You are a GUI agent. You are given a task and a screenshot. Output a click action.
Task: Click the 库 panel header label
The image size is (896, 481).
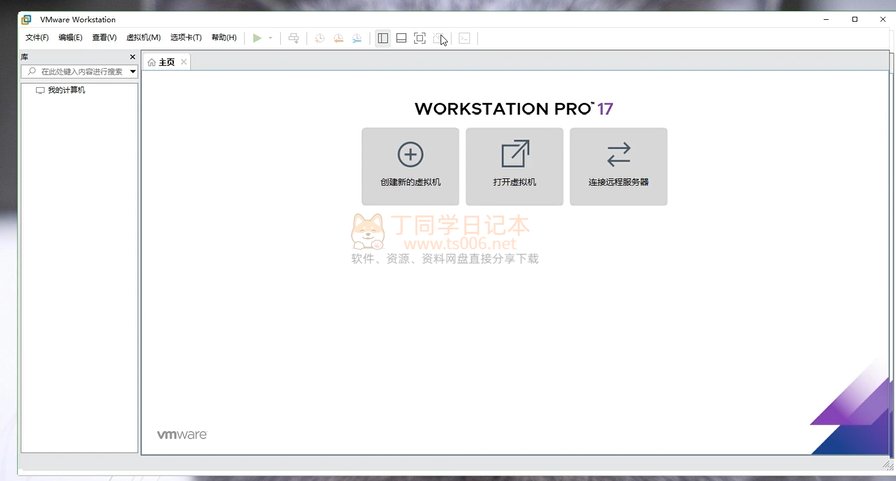click(25, 57)
